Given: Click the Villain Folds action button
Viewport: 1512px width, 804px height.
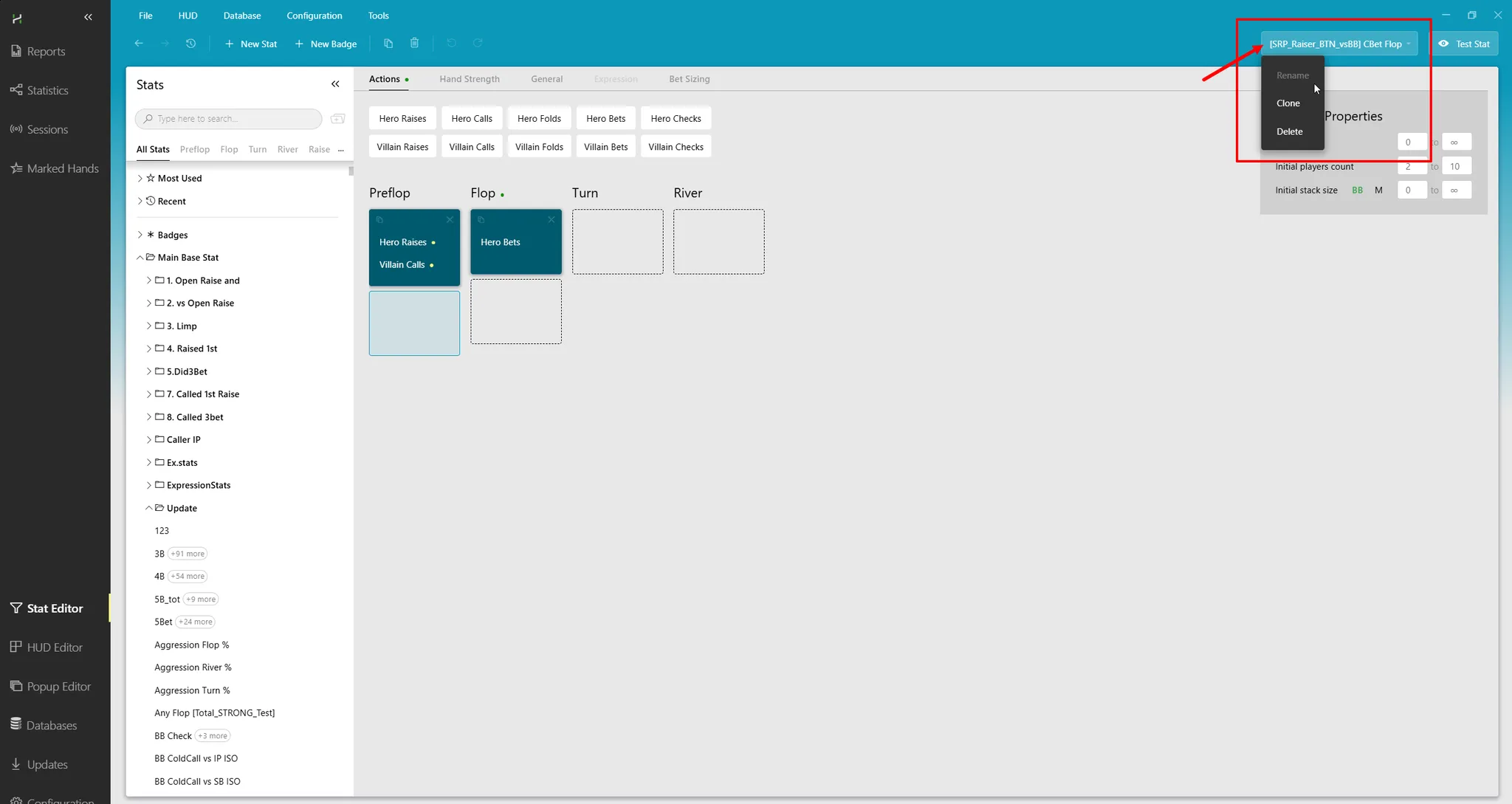Looking at the screenshot, I should point(539,147).
